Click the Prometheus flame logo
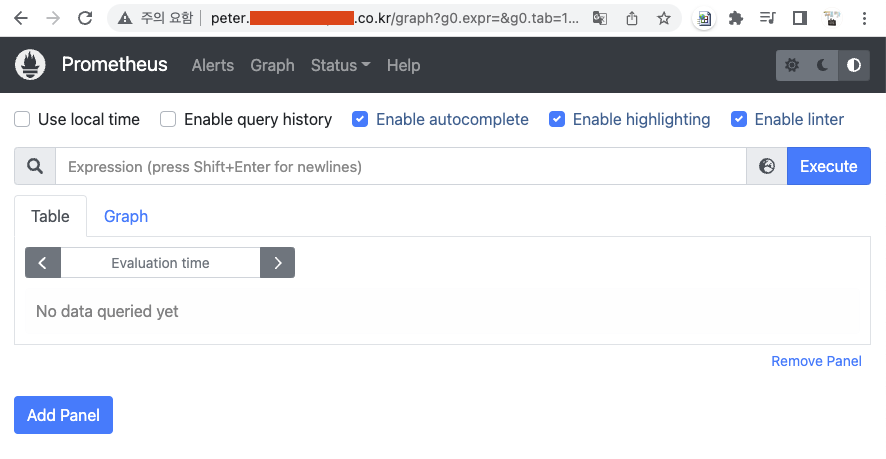The height and width of the screenshot is (459, 886). 30,65
